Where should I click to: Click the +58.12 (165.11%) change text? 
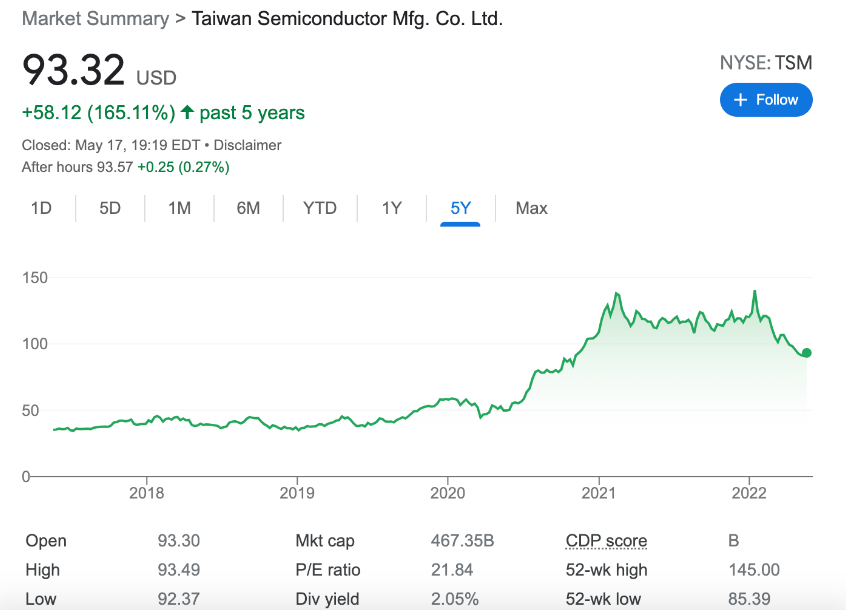(98, 113)
